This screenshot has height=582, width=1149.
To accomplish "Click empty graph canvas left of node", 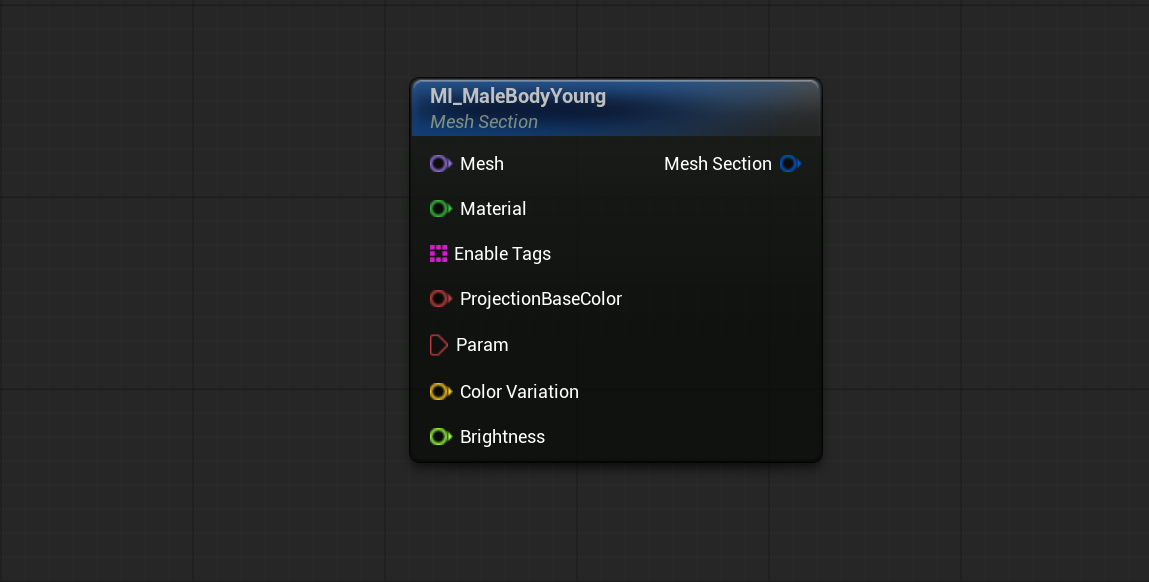I will pos(205,293).
